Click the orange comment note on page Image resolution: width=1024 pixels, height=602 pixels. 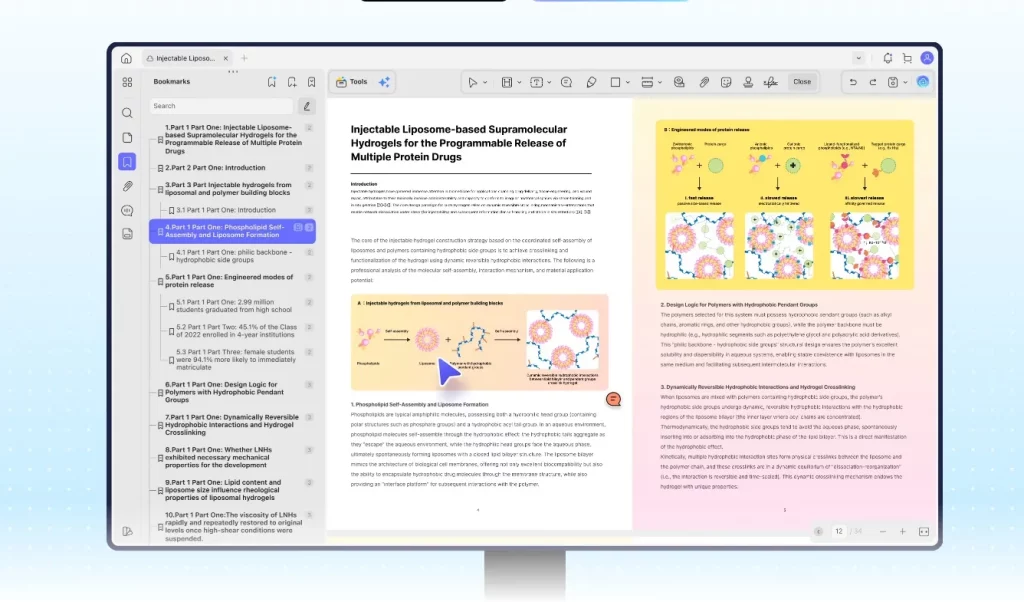613,399
